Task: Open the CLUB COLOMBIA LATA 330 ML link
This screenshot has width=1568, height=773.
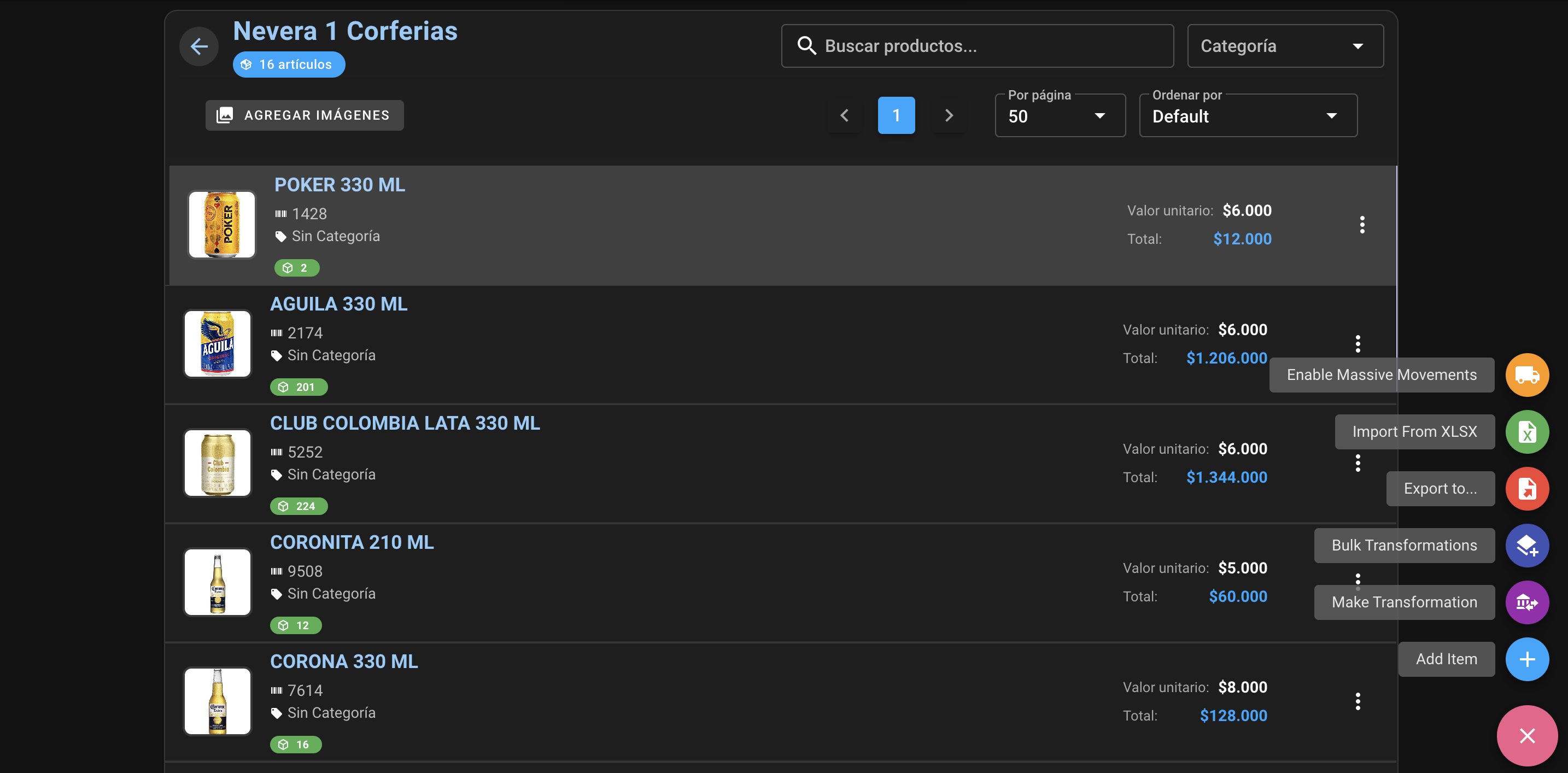Action: pos(405,424)
